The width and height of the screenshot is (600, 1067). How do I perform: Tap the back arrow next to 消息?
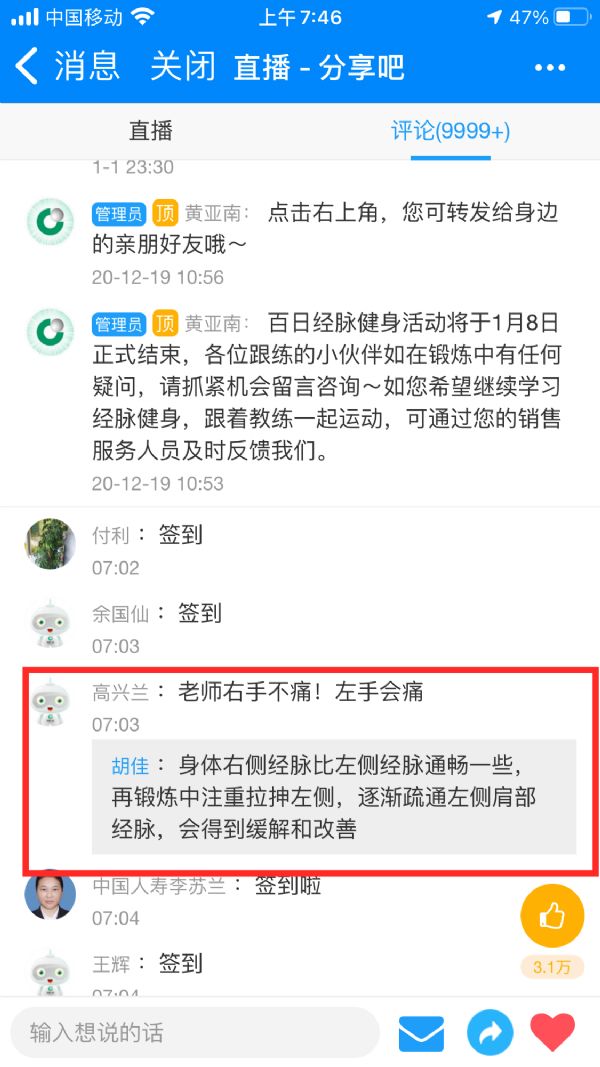point(27,67)
